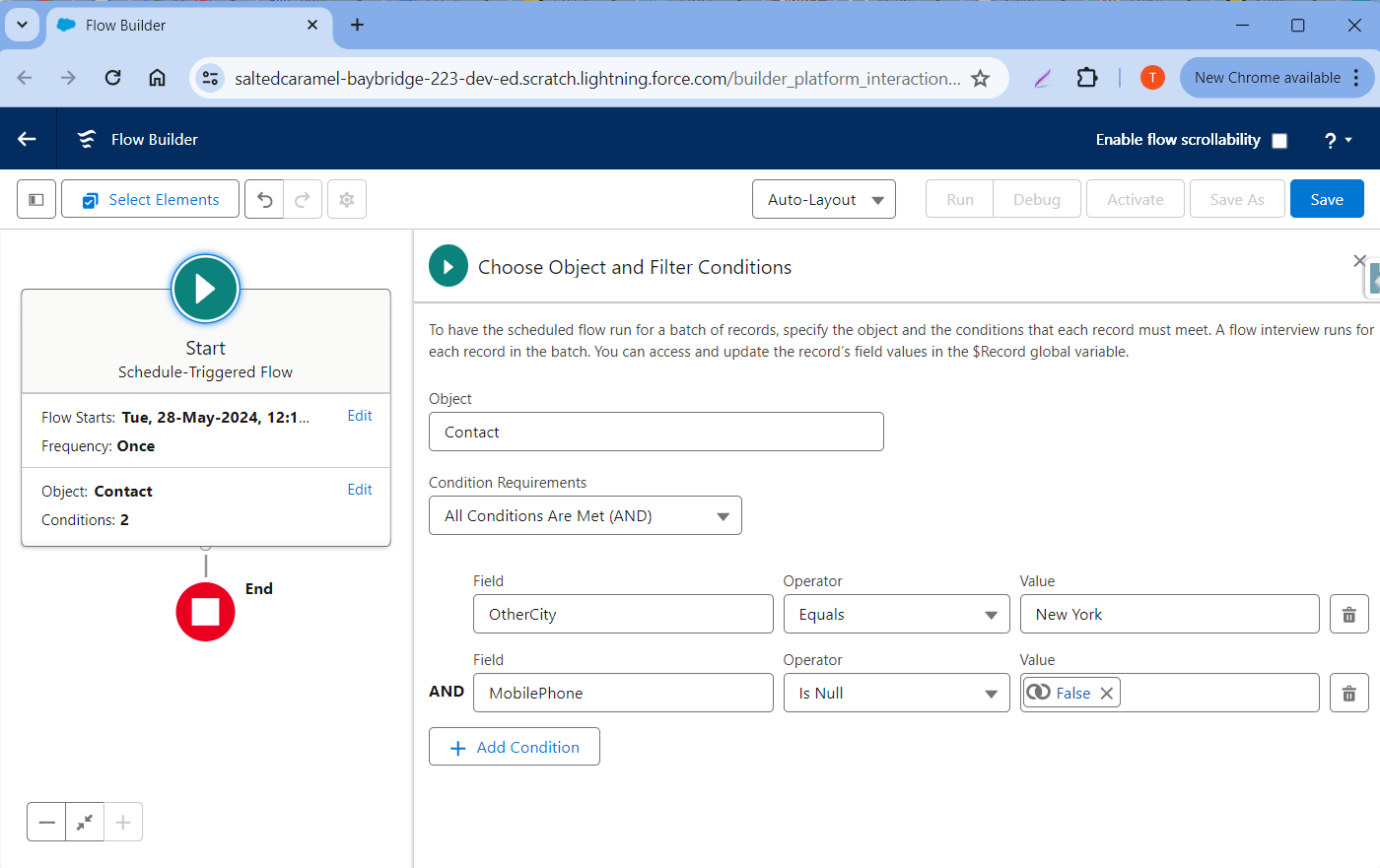The height and width of the screenshot is (868, 1380).
Task: Delete the OtherCity condition row
Action: [1349, 615]
